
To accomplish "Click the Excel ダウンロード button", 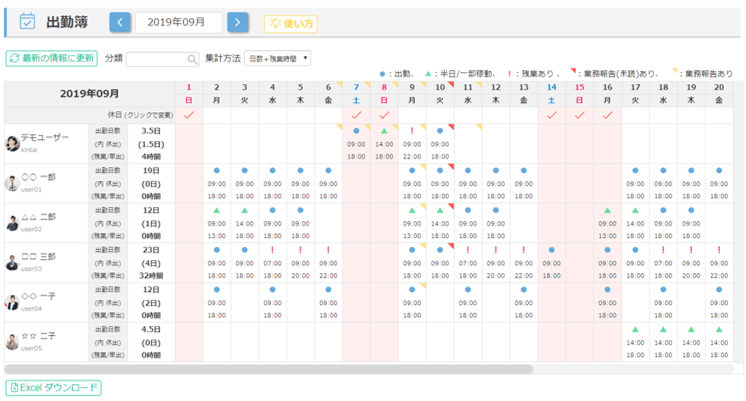I will point(54,387).
